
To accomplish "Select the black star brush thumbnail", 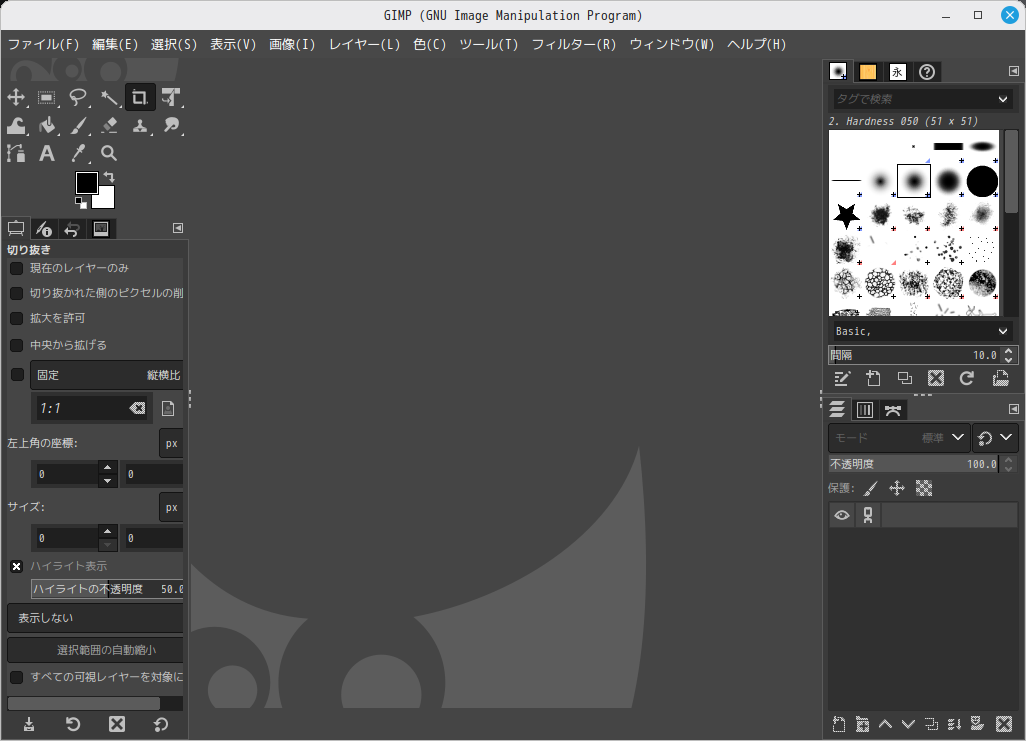I will pyautogui.click(x=846, y=214).
